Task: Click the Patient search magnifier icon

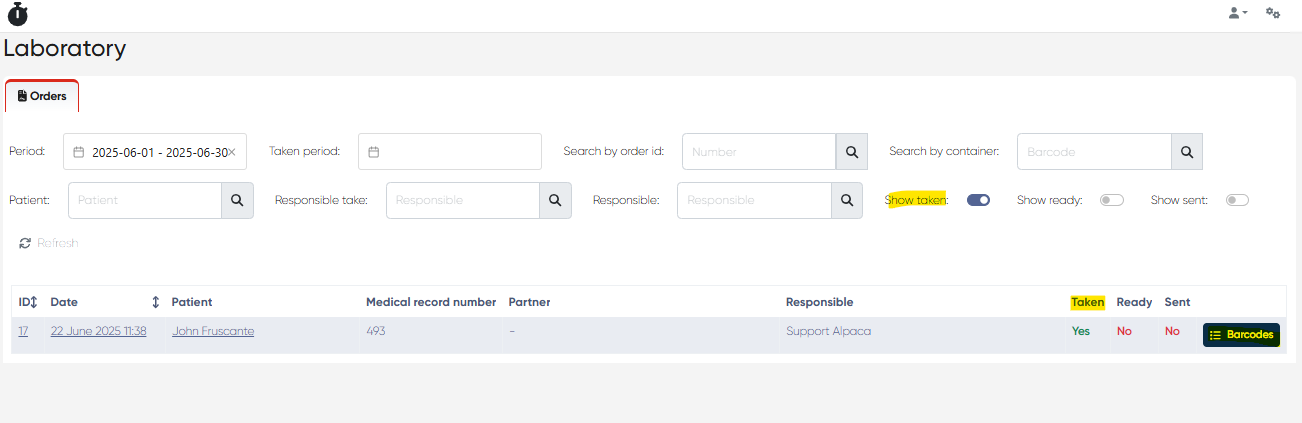Action: point(237,200)
